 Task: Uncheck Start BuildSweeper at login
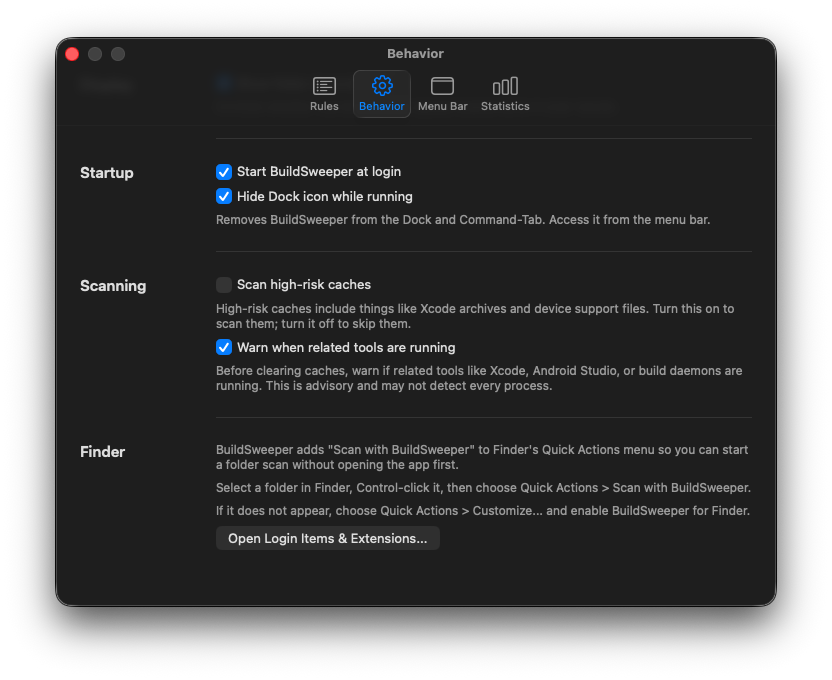pos(224,172)
